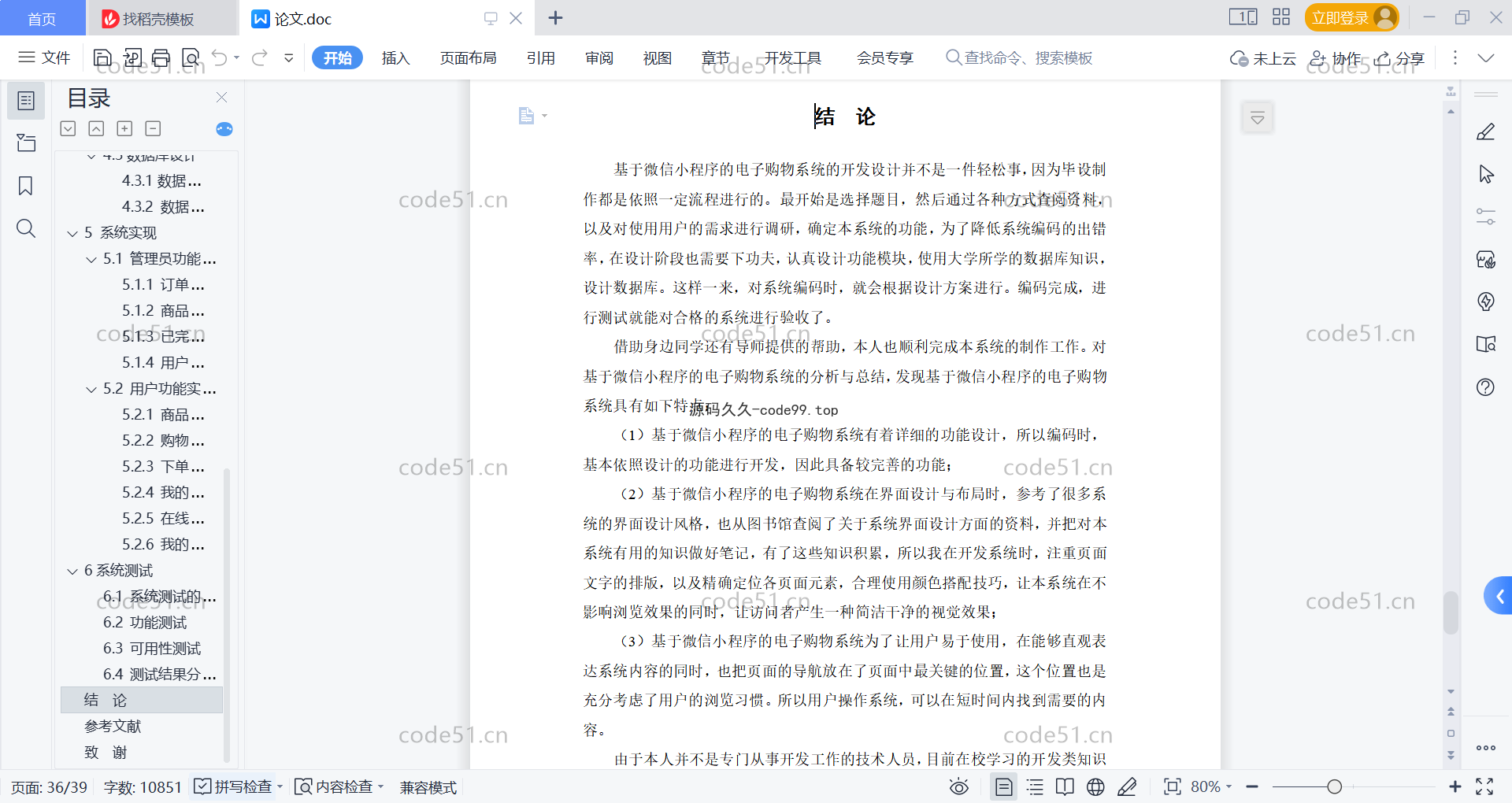Open 内容检查 dropdown

pos(381,786)
